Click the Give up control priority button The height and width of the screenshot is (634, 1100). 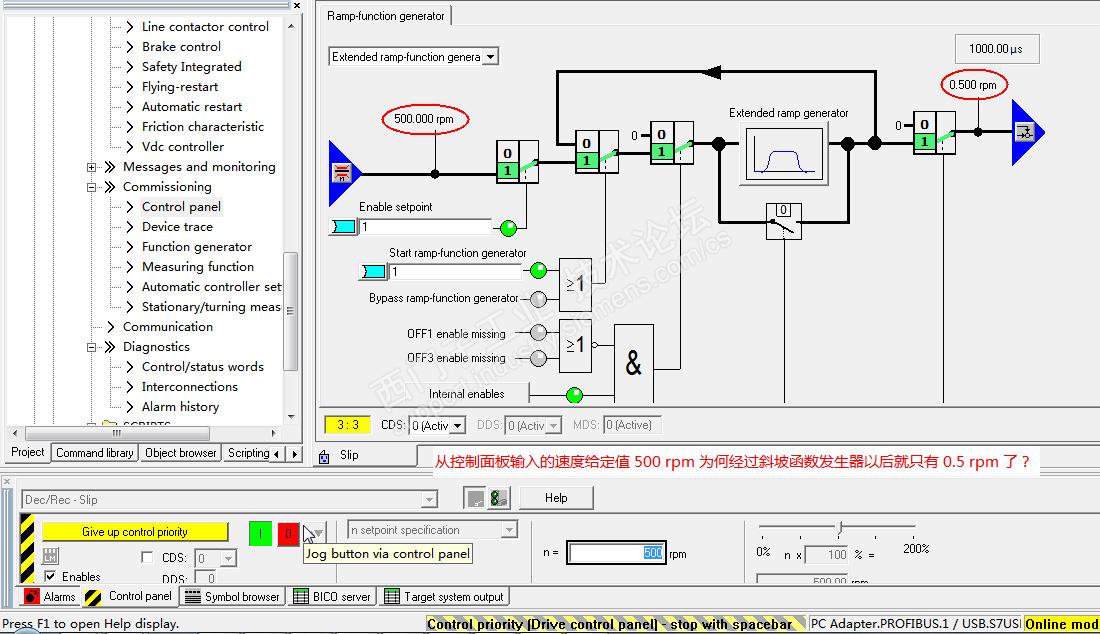[x=135, y=532]
